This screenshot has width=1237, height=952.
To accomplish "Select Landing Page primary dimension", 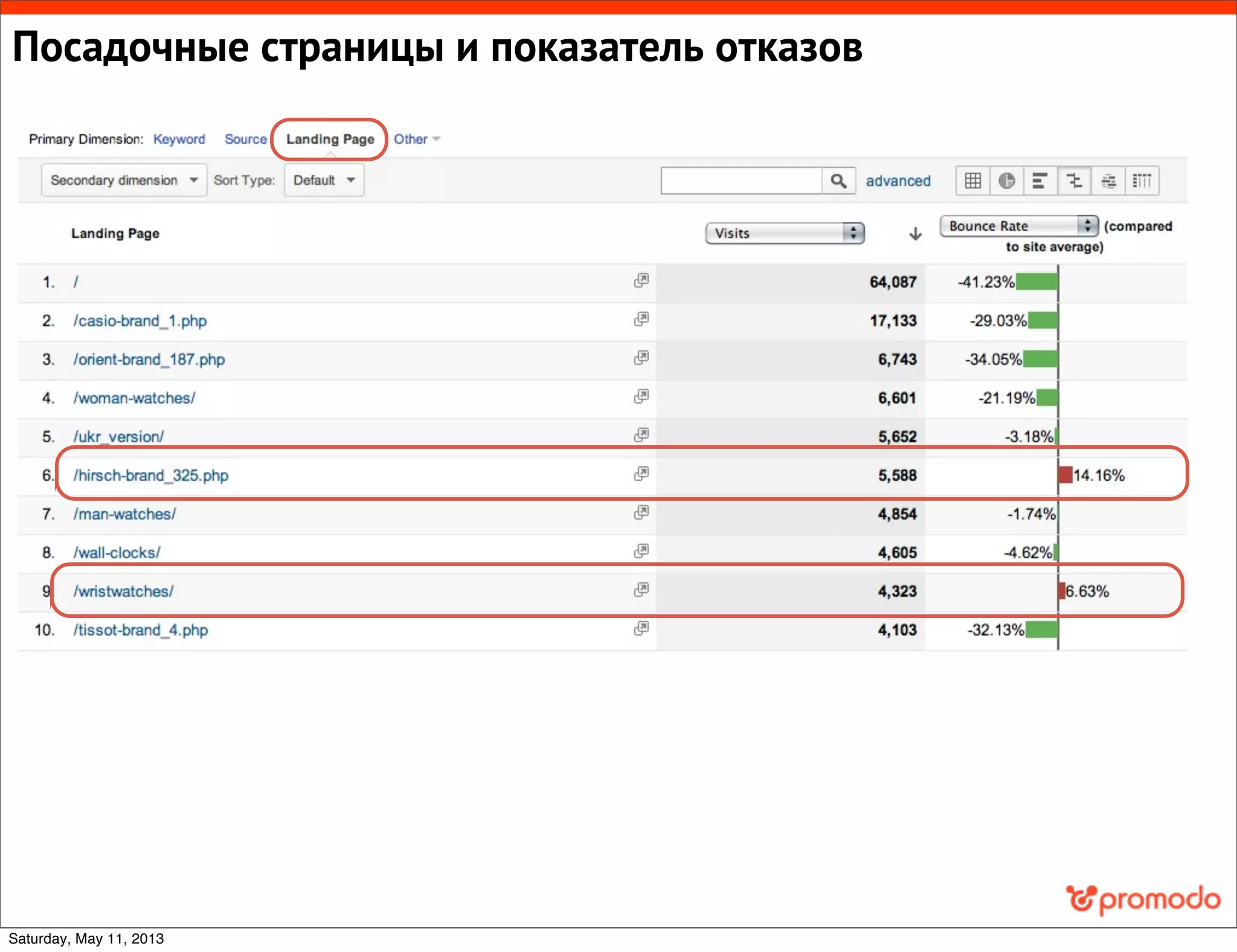I will [330, 140].
